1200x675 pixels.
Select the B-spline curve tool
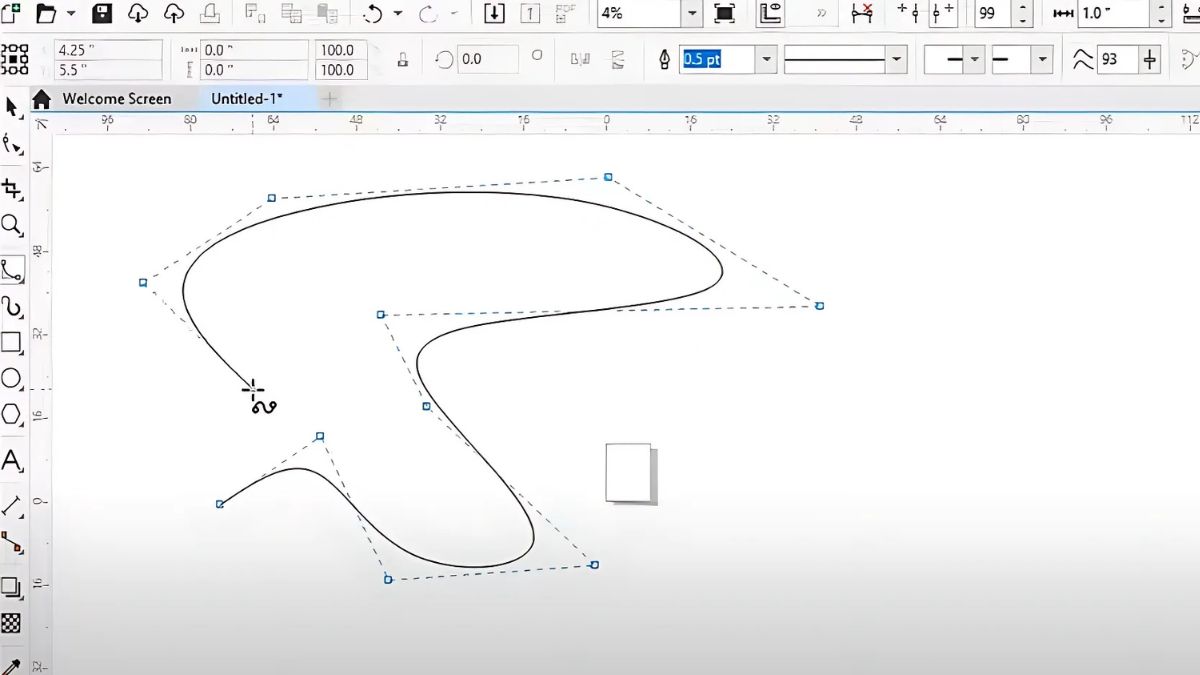(12, 269)
